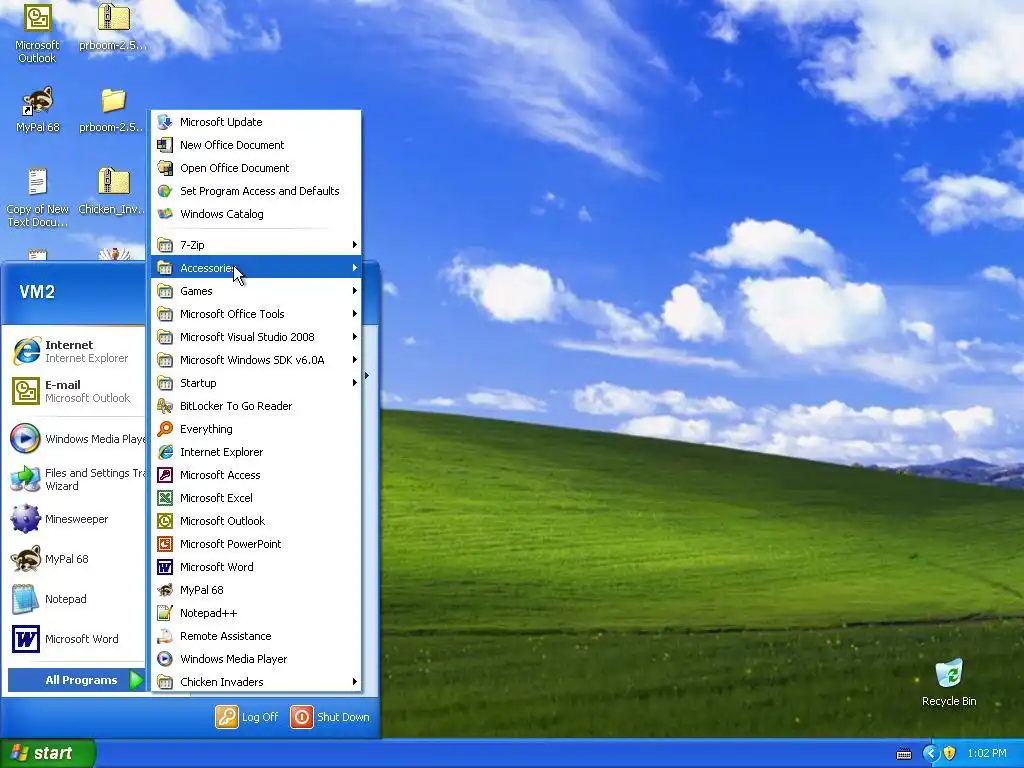This screenshot has height=768, width=1024.
Task: Click Microsoft Outlook icon in All Programs list
Action: [165, 520]
